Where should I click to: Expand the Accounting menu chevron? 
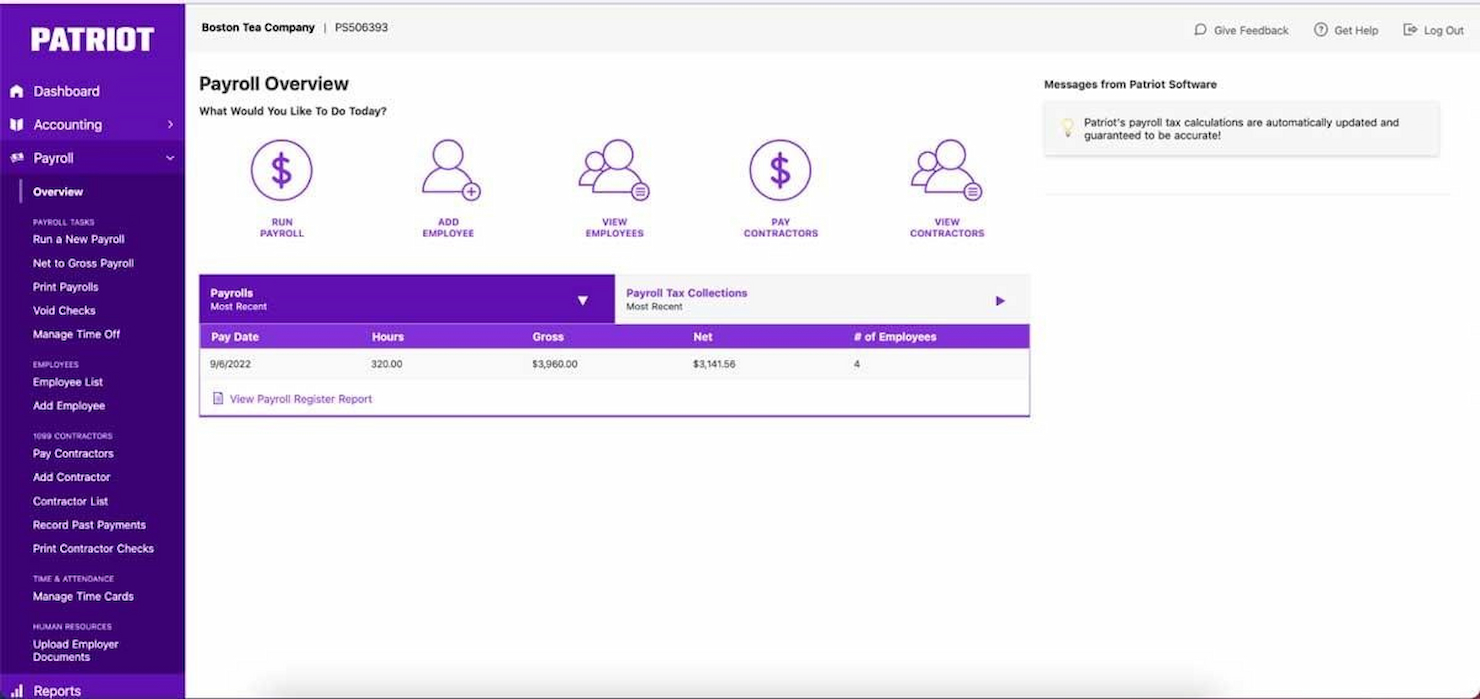click(x=170, y=125)
